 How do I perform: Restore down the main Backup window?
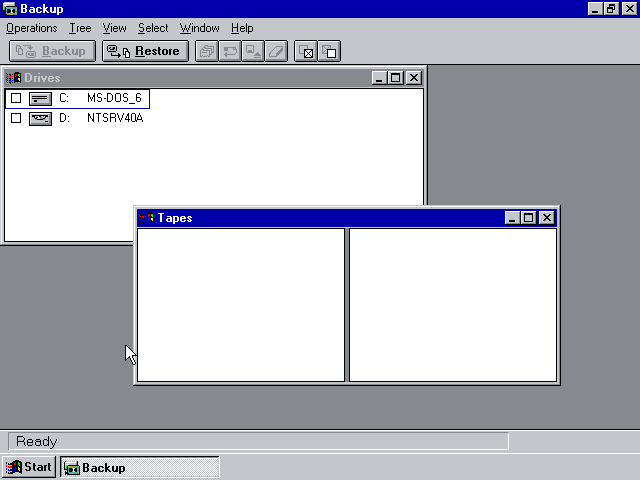point(611,9)
